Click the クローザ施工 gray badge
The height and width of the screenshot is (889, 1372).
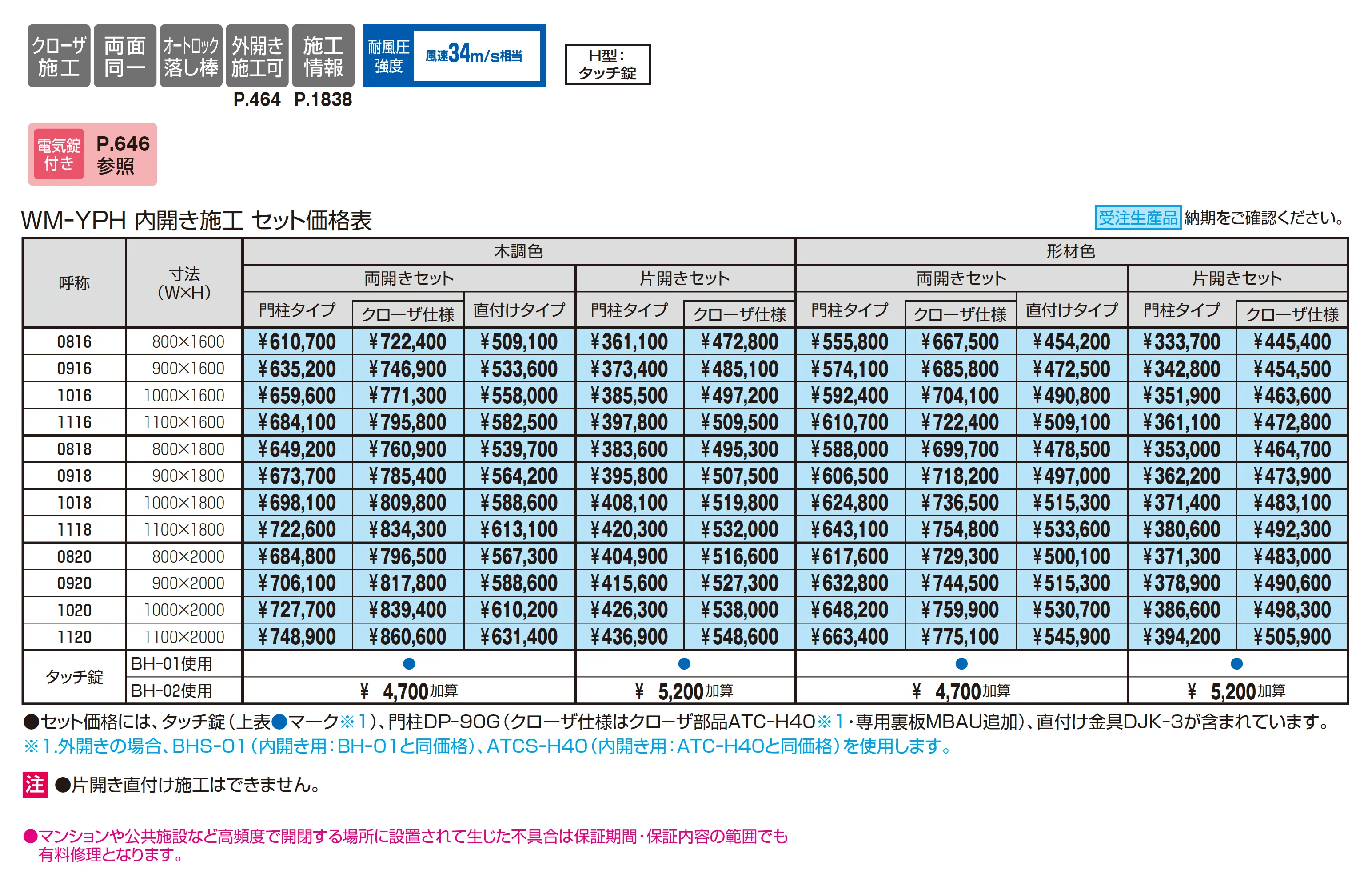[59, 56]
